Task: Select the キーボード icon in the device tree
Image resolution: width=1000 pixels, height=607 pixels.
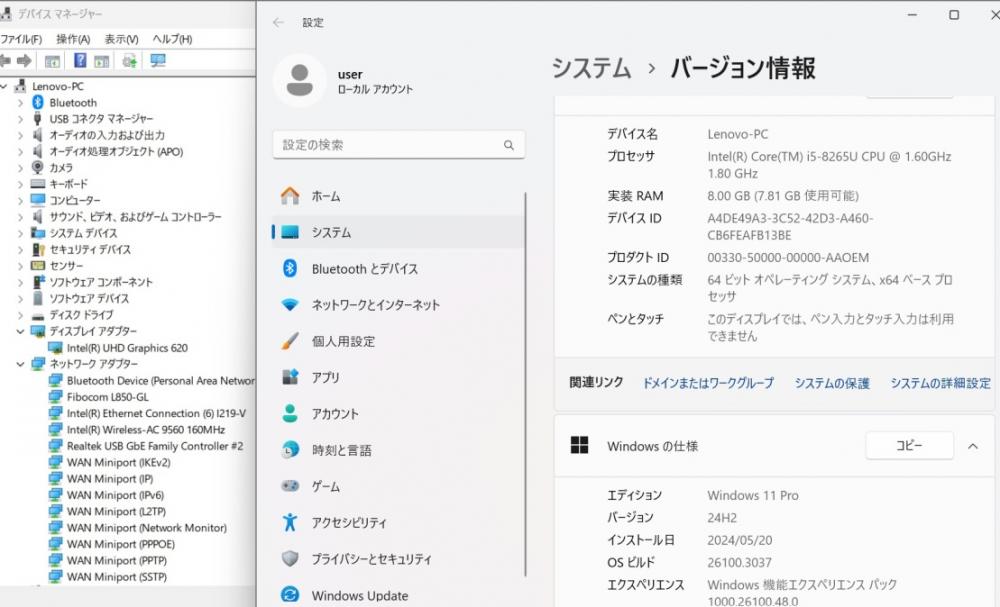Action: [x=38, y=184]
